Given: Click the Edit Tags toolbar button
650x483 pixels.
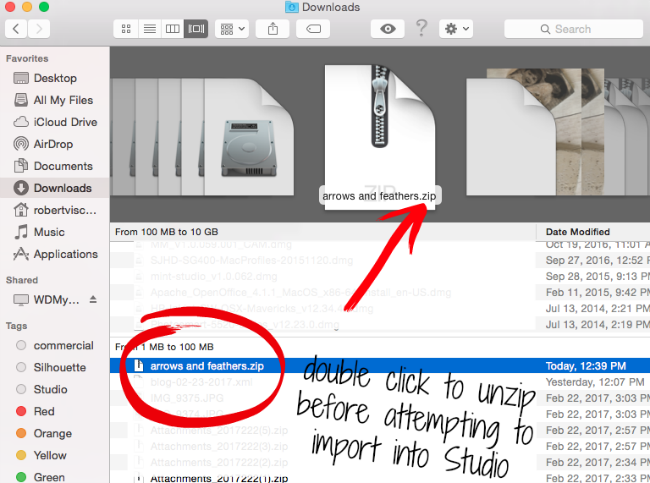Looking at the screenshot, I should pos(313,29).
